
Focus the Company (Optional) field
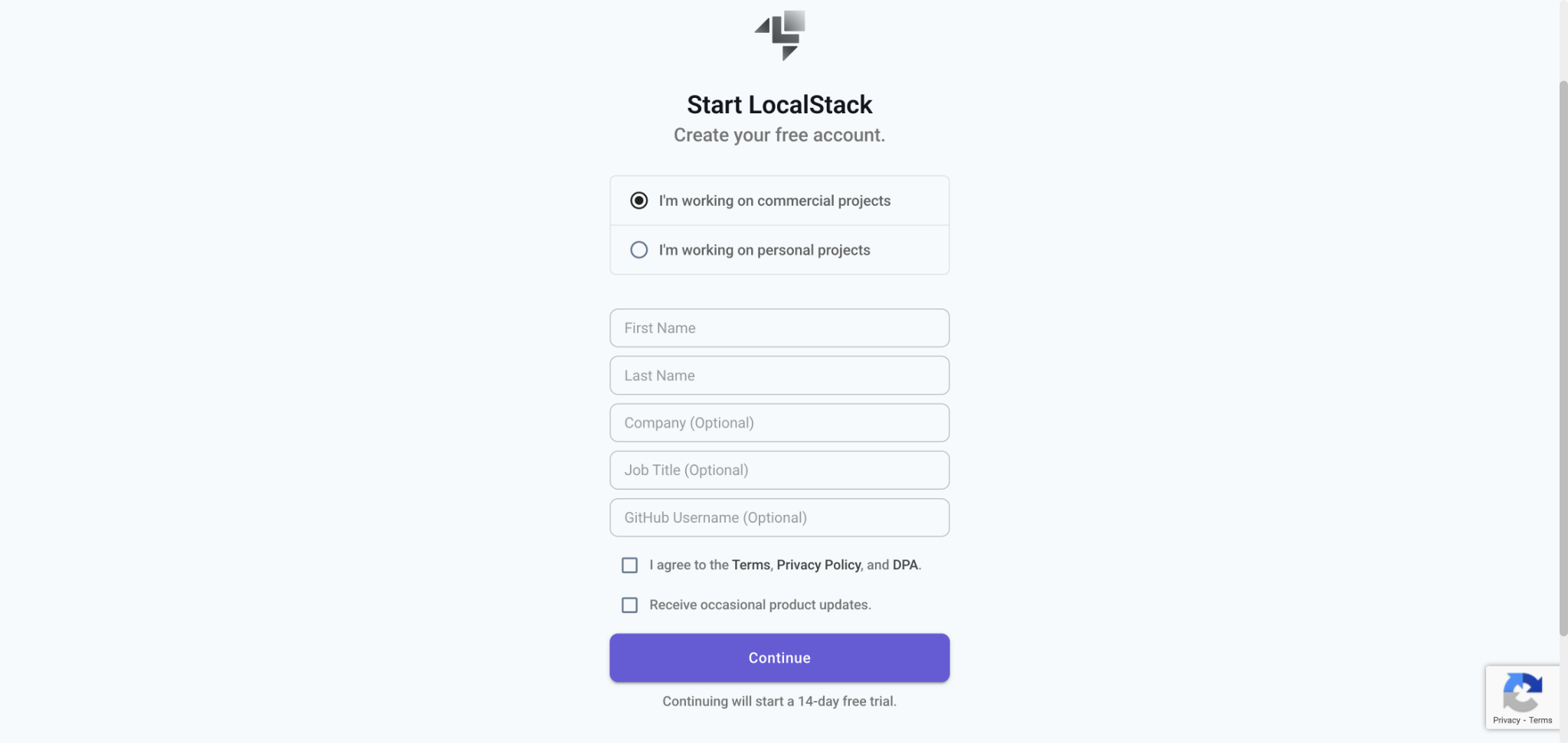click(x=778, y=422)
